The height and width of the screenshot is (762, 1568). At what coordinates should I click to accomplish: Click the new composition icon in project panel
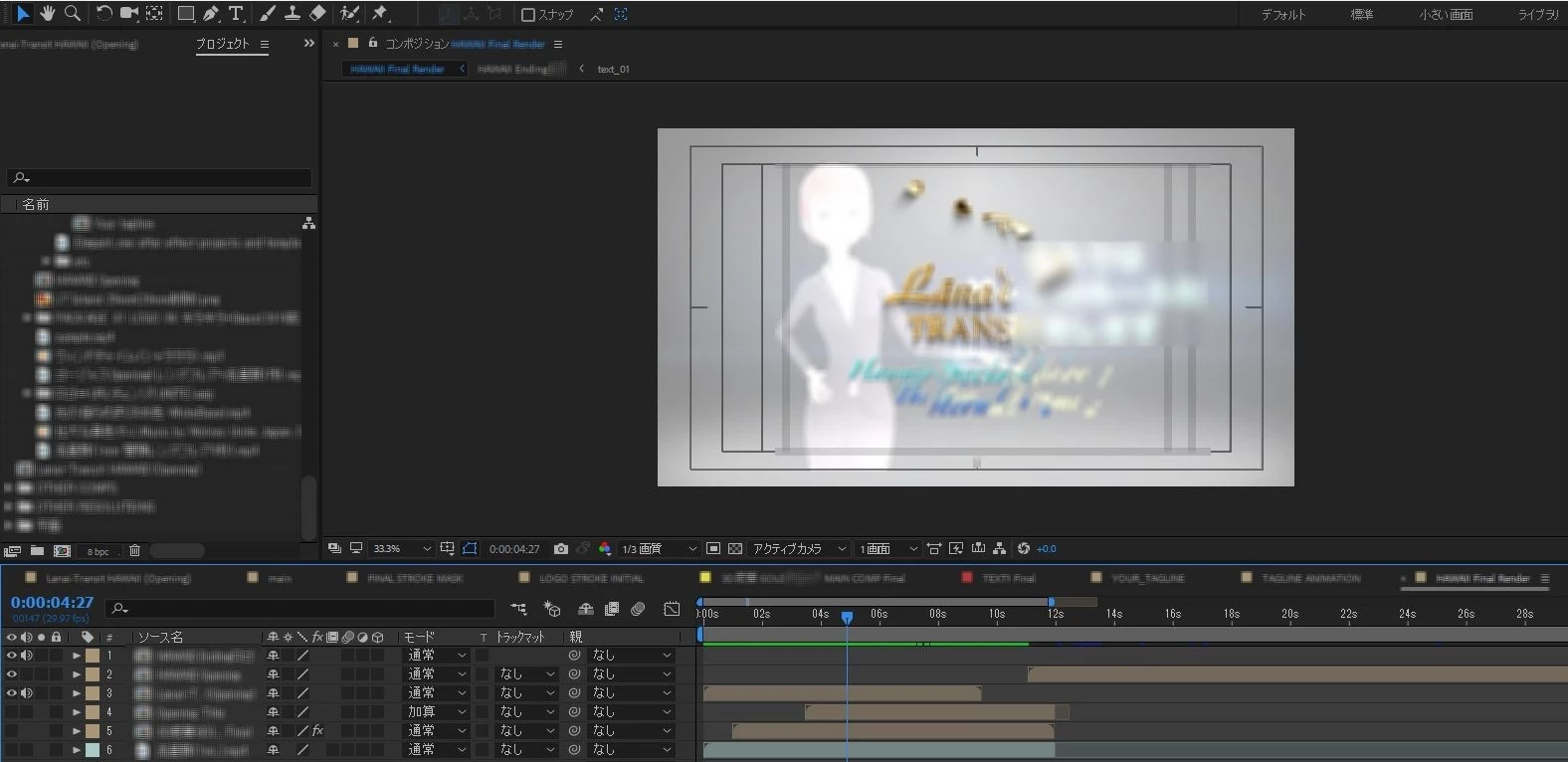62,550
